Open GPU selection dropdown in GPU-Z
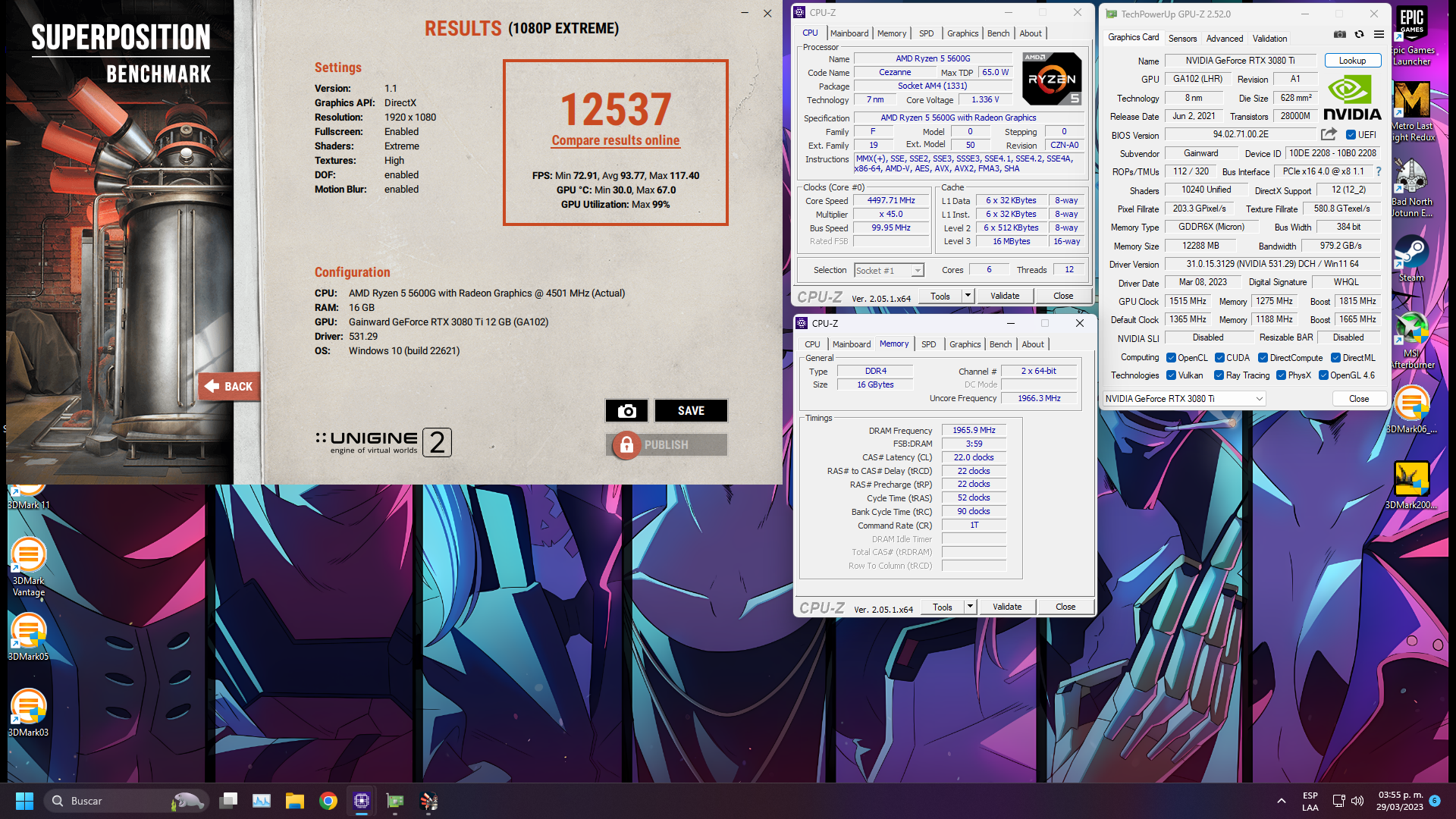The image size is (1456, 819). (1184, 399)
